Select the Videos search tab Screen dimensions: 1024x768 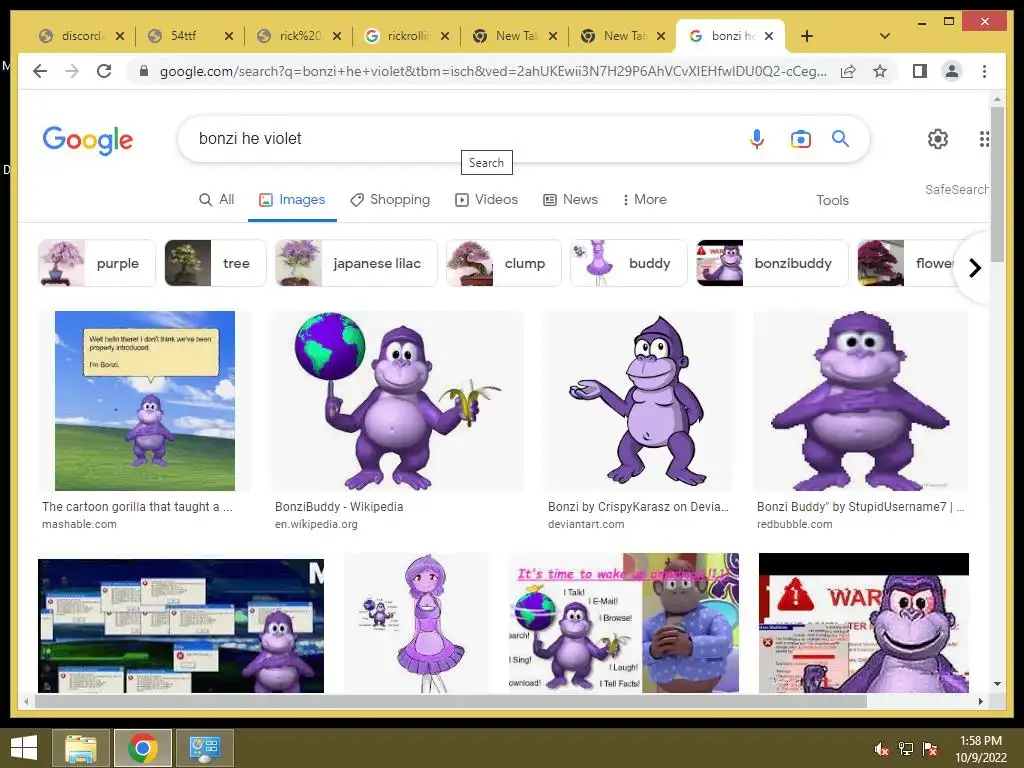pos(487,199)
